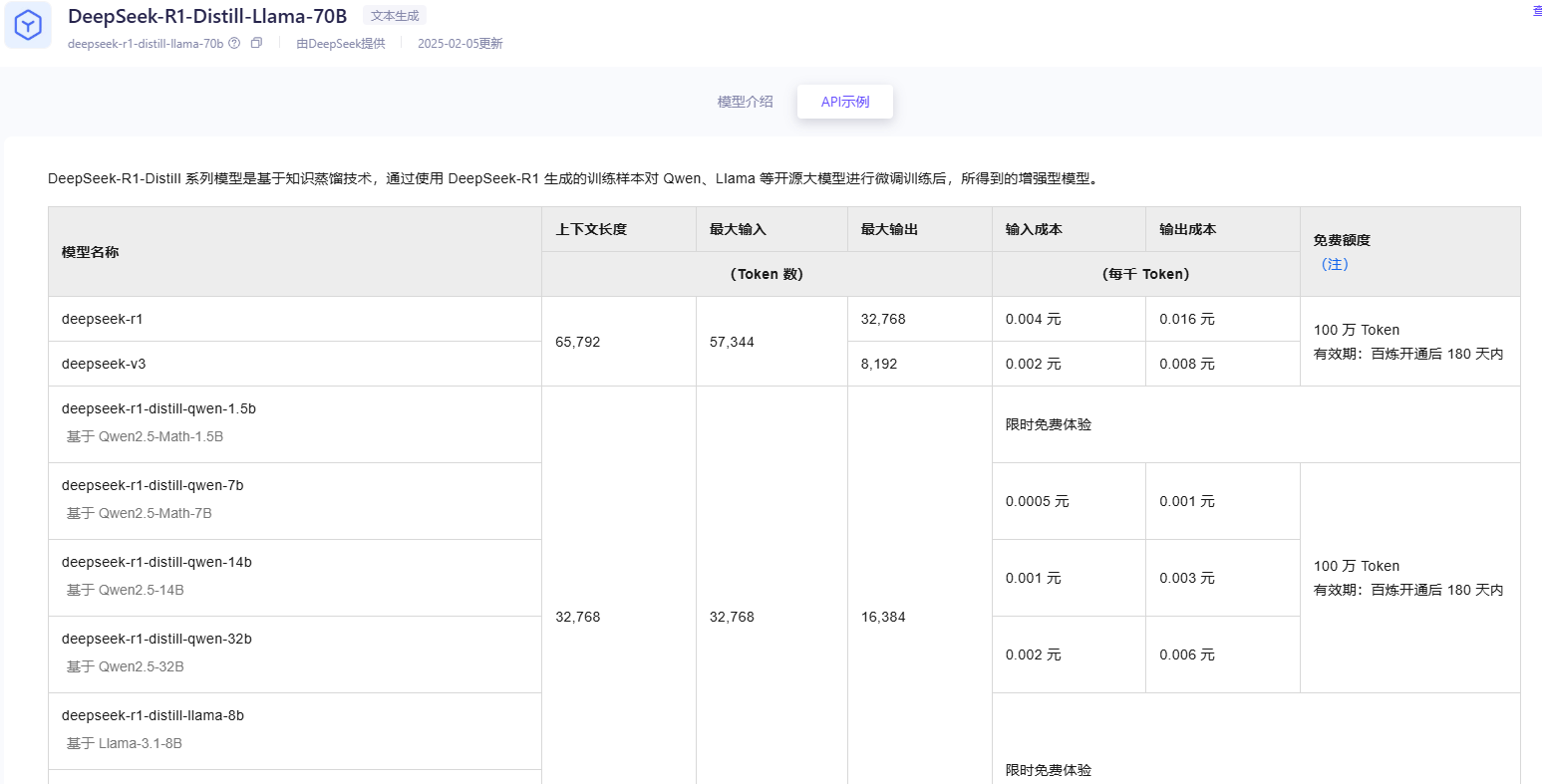The image size is (1542, 784).
Task: Click the 0.006 元 output cost cell
Action: click(1223, 654)
